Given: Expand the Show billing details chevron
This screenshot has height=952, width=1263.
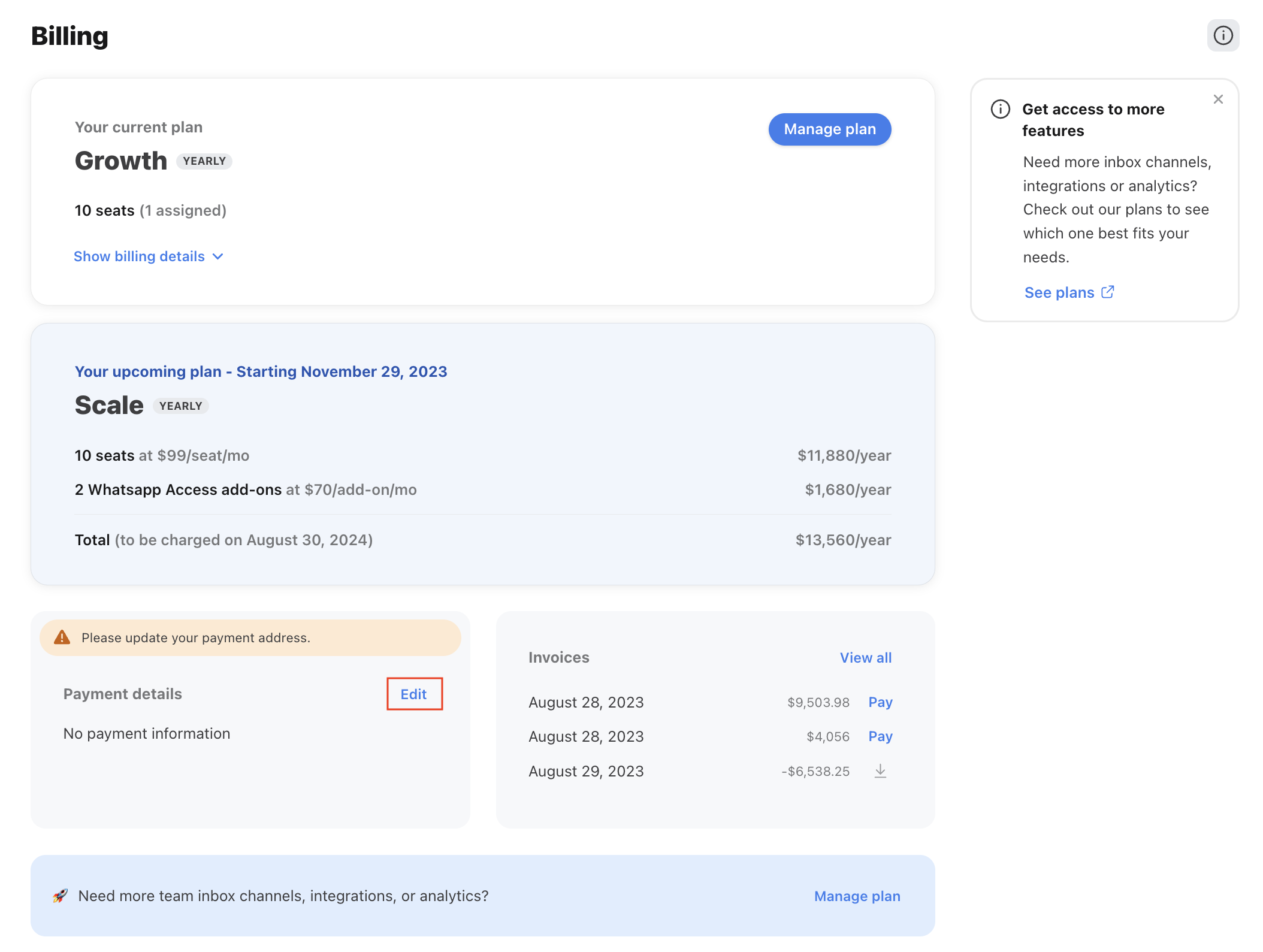Looking at the screenshot, I should coord(218,256).
